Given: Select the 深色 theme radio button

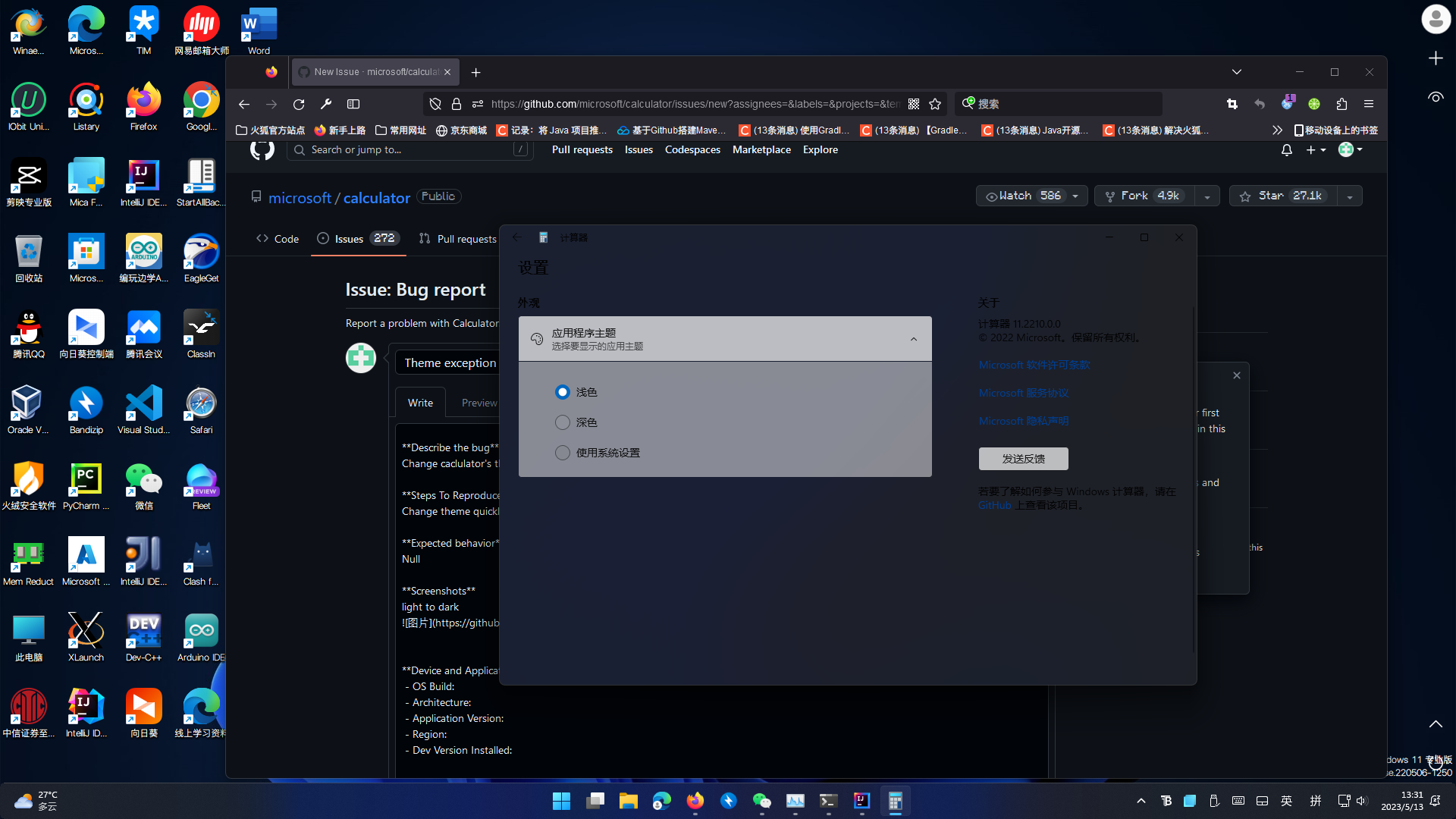Looking at the screenshot, I should click(562, 422).
